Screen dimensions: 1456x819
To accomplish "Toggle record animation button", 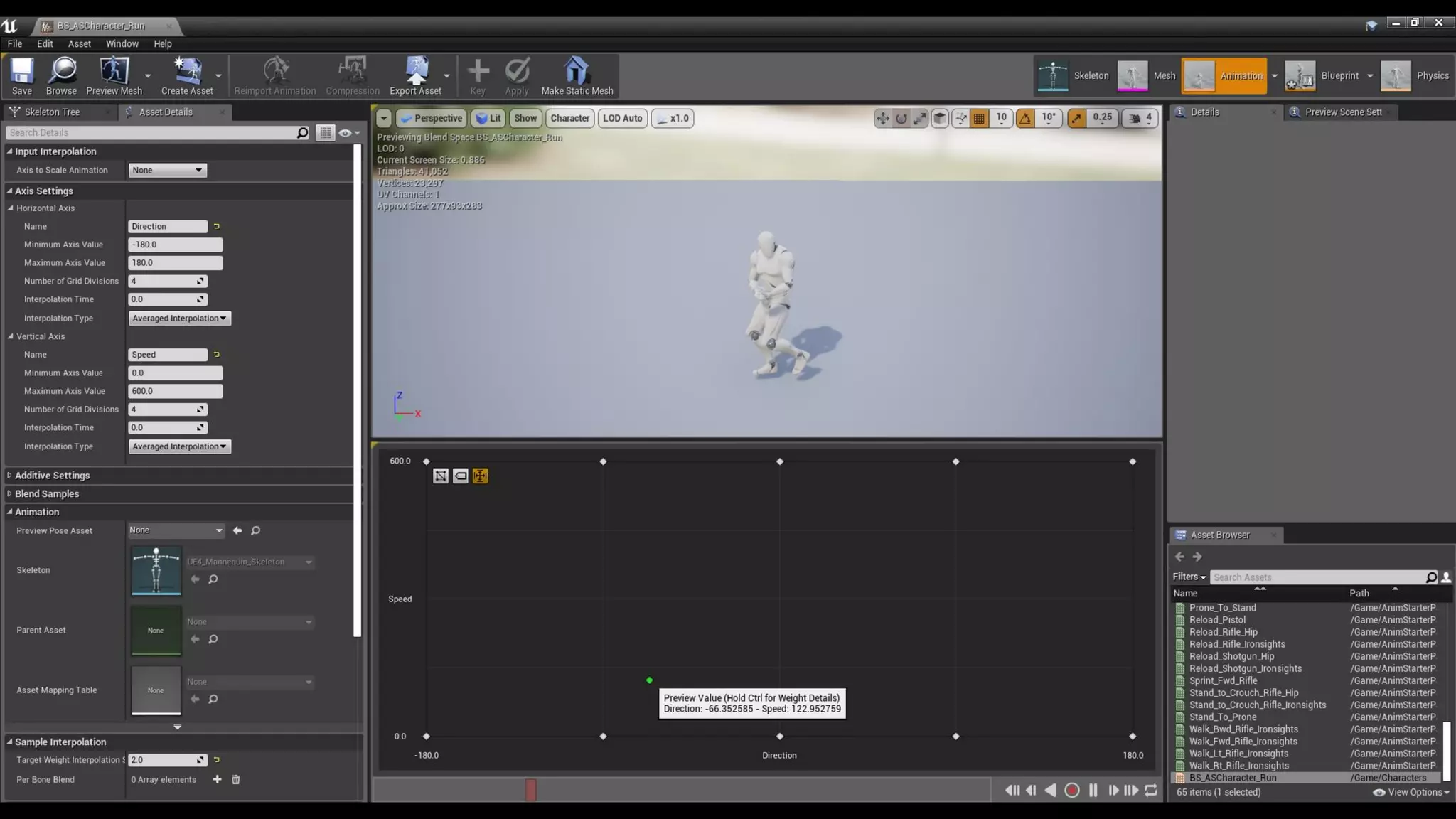I will 1072,790.
